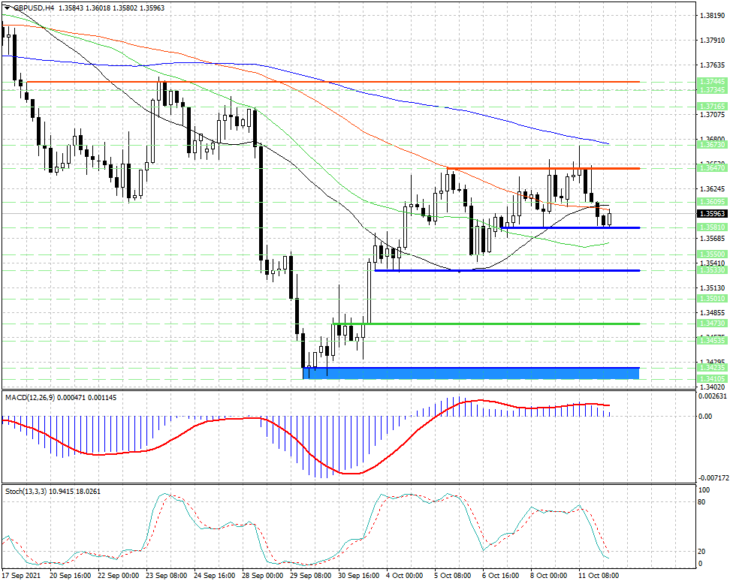Click the Stoch(13,3,3) indicator label
730x584 pixels.
[25, 491]
